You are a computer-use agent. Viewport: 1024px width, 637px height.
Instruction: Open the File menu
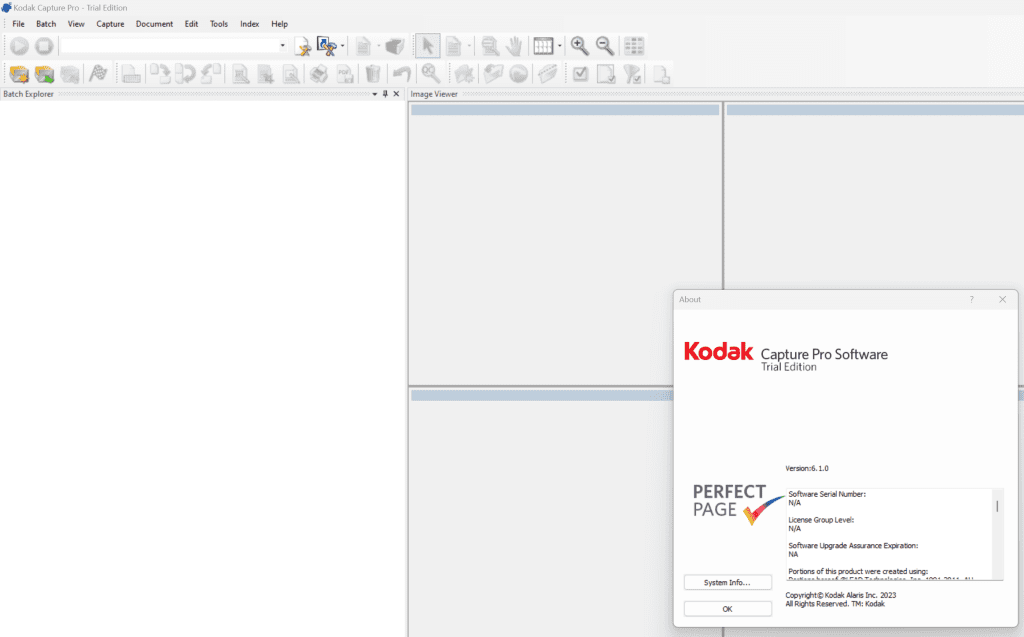point(18,24)
